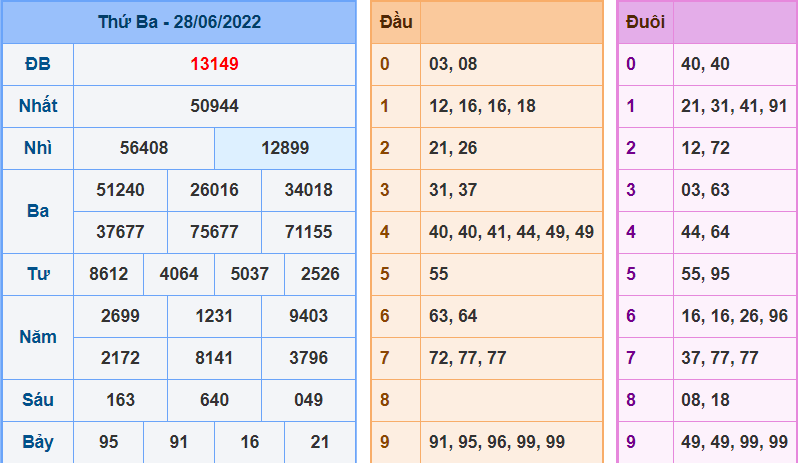Click the ĐB row label
This screenshot has height=463, width=799.
(38, 64)
